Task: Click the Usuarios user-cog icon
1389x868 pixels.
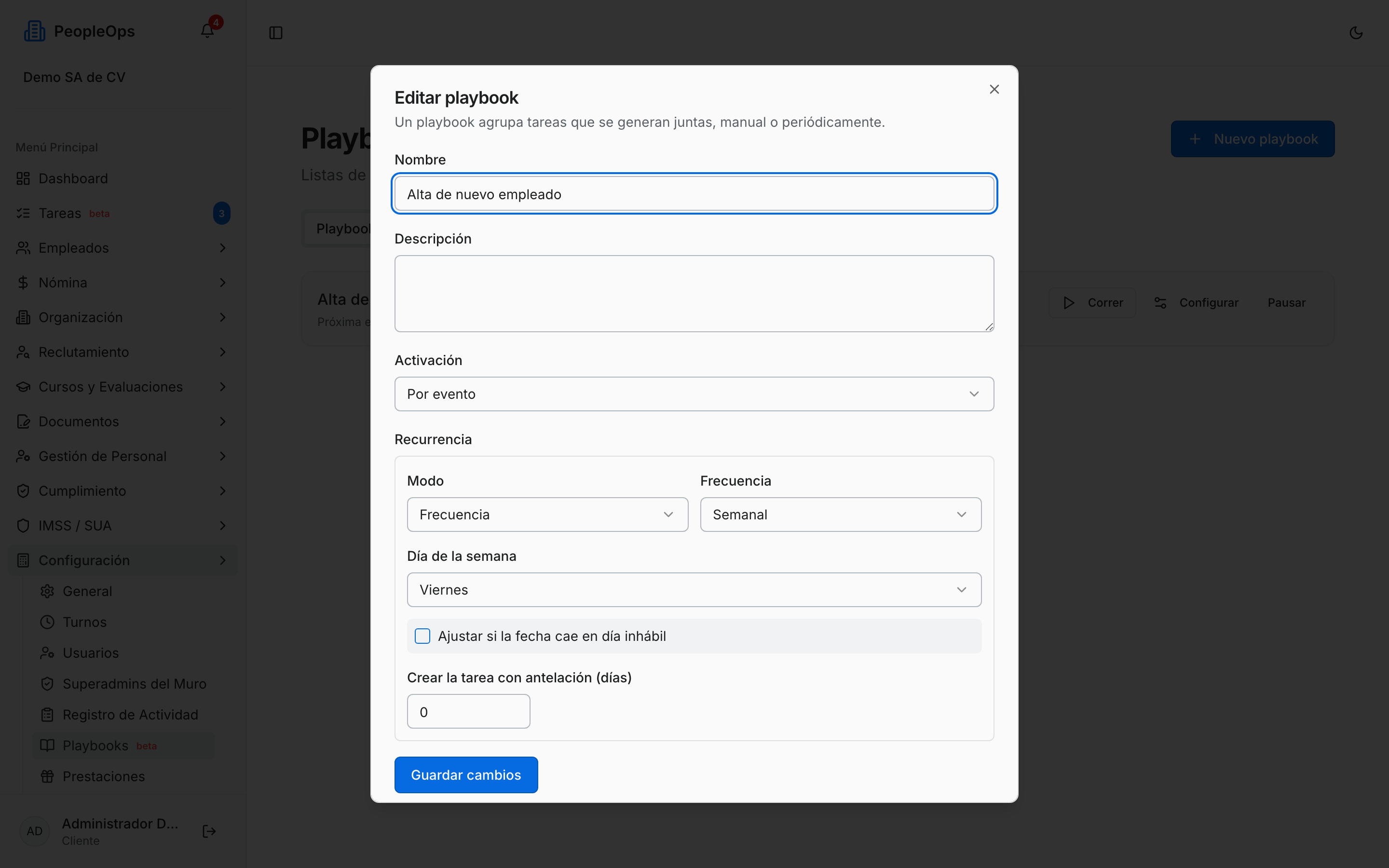Action: tap(47, 653)
